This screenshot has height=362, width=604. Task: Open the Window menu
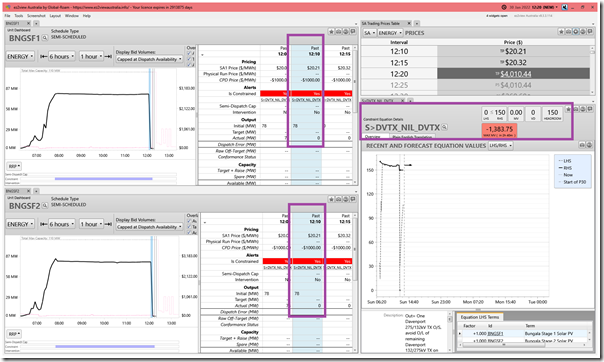pos(72,16)
